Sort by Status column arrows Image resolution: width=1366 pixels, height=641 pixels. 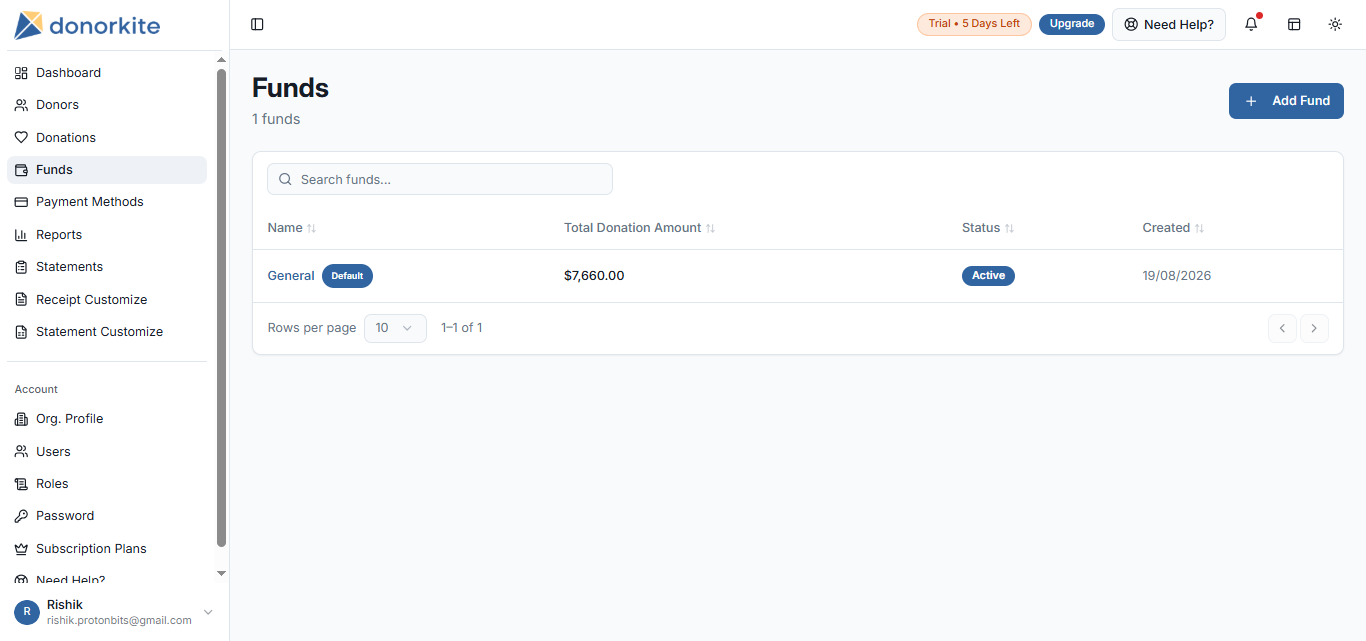(1009, 228)
